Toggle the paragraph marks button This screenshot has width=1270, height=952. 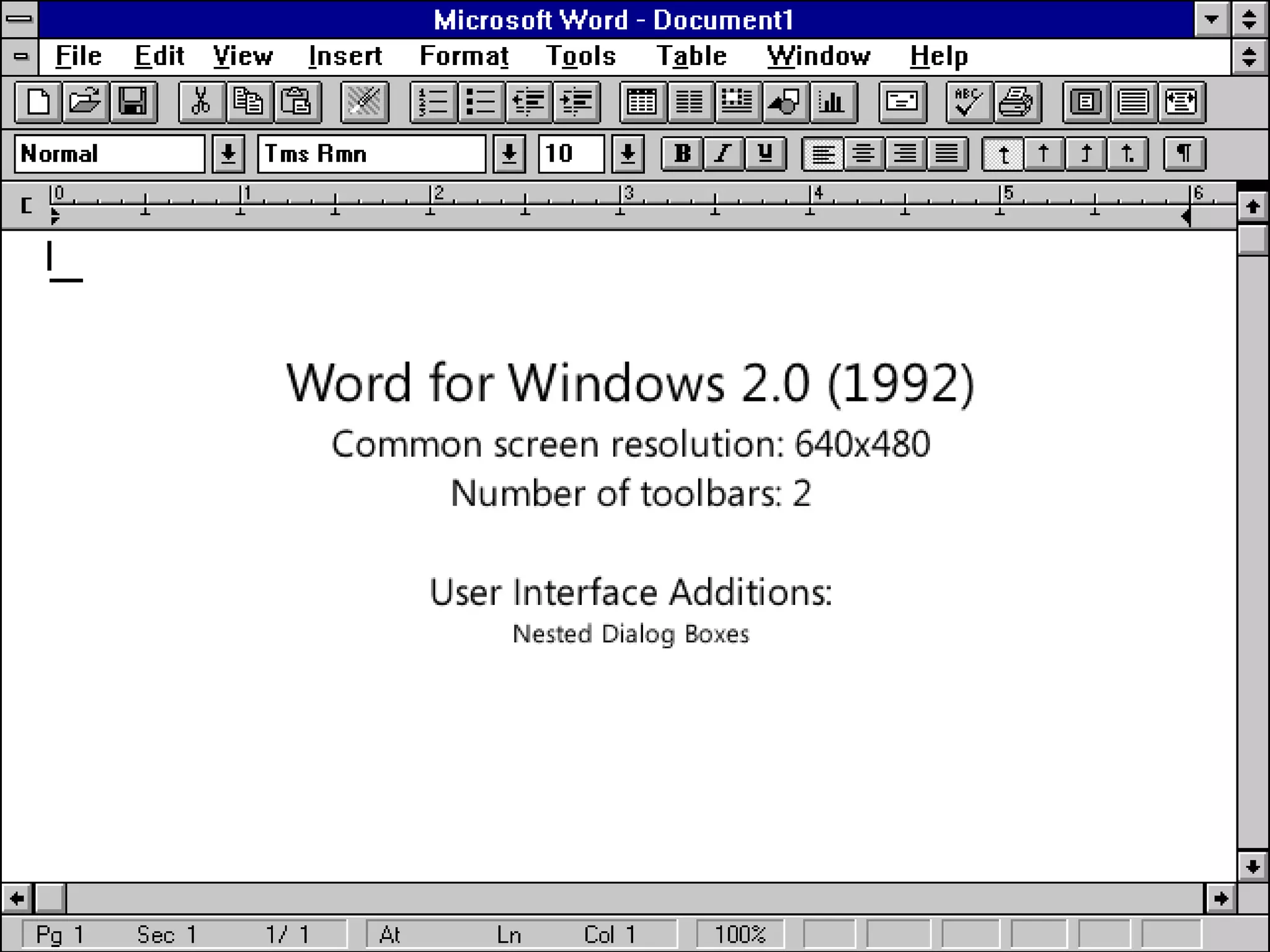coord(1184,153)
